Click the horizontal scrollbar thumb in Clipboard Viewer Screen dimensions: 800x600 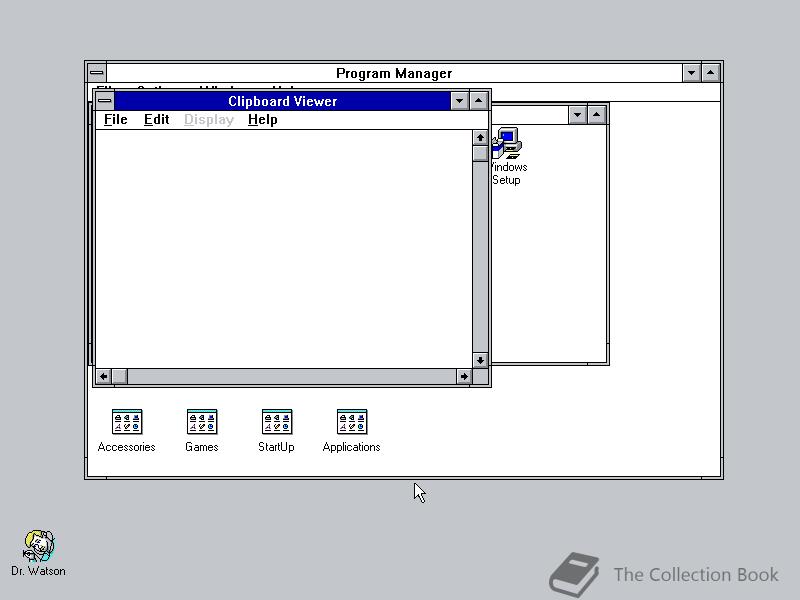(119, 377)
